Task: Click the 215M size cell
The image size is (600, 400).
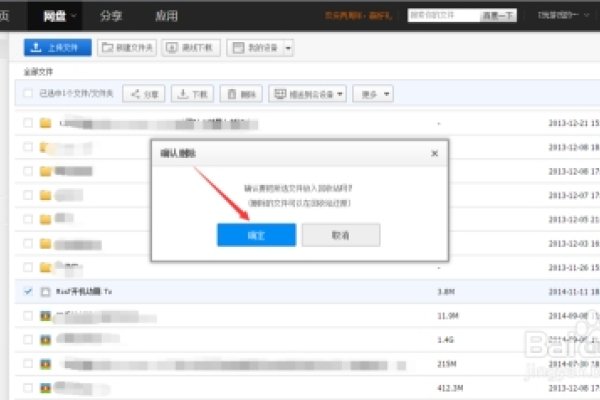Action: 447,364
